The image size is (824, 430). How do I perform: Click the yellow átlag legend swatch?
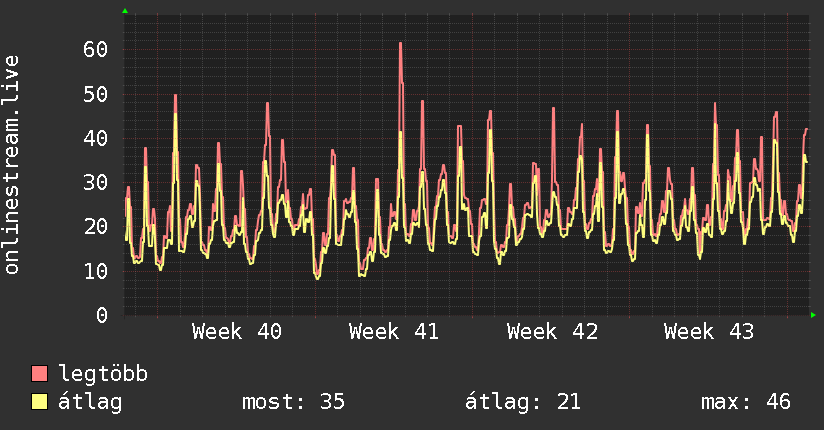pos(39,402)
